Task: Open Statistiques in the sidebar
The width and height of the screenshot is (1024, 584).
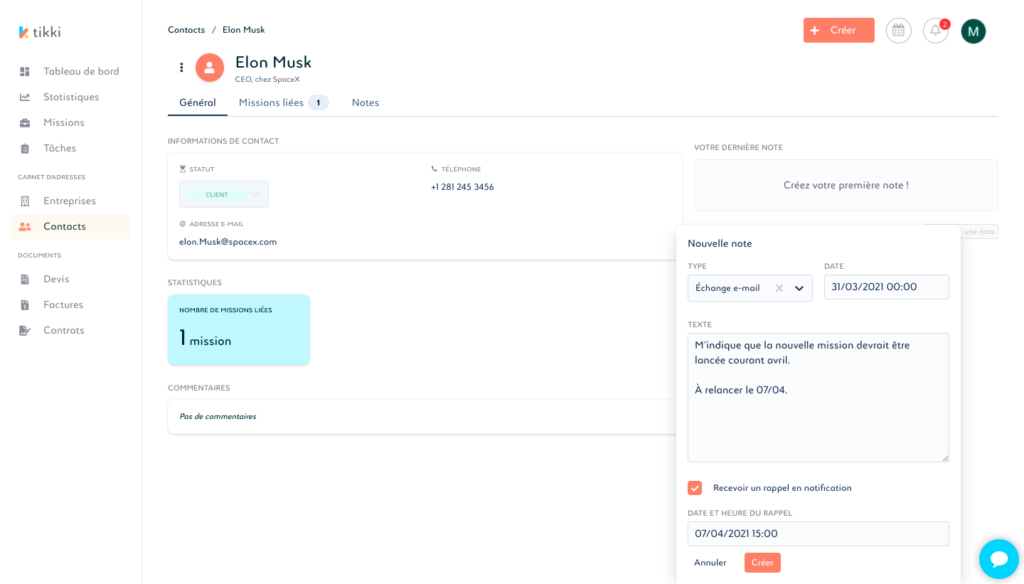Action: pyautogui.click(x=71, y=97)
